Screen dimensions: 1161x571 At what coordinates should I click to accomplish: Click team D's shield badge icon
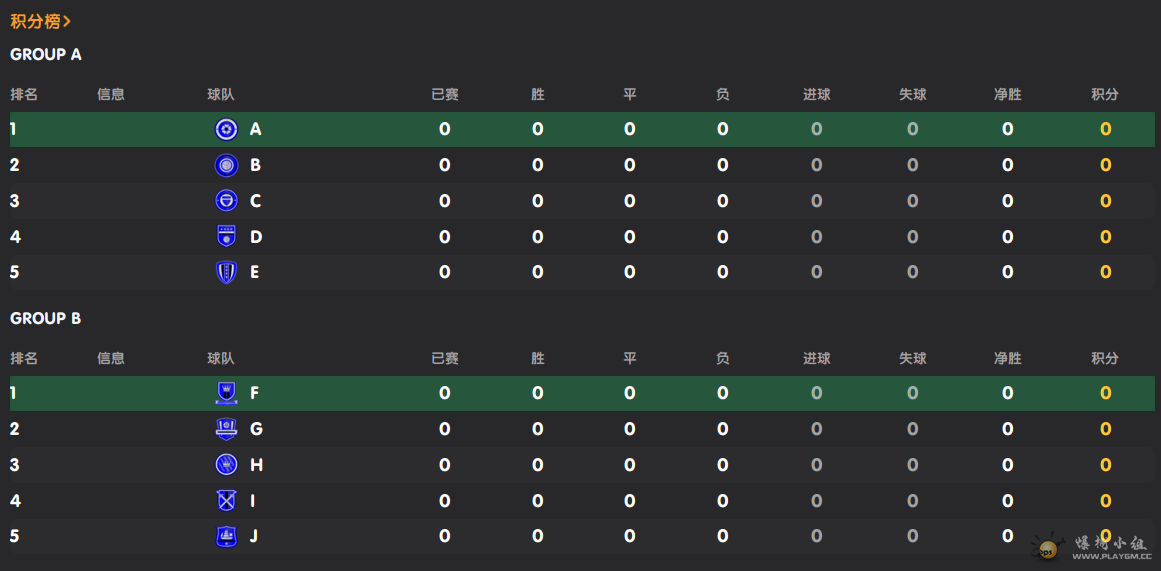(x=227, y=237)
